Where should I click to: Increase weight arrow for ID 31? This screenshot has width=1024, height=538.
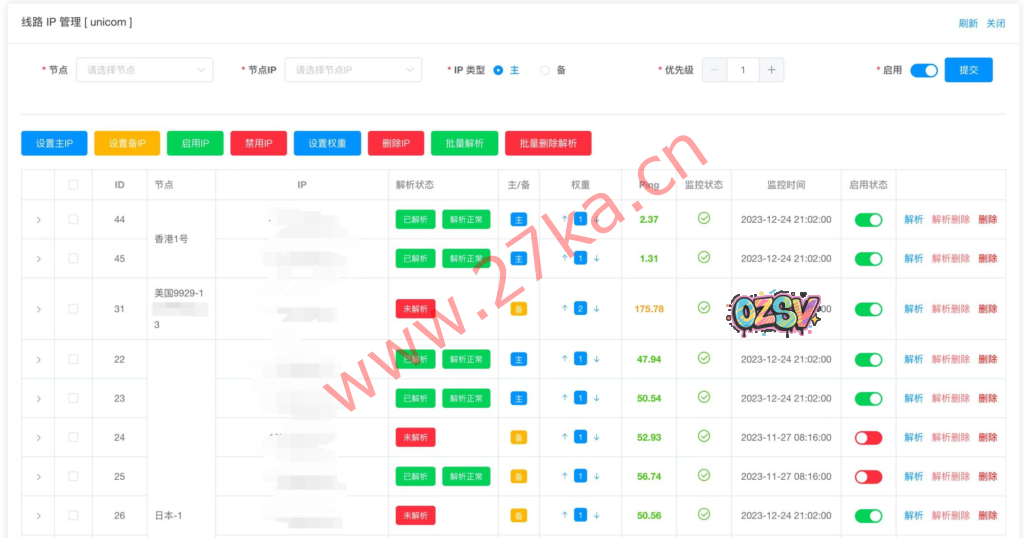coord(564,308)
